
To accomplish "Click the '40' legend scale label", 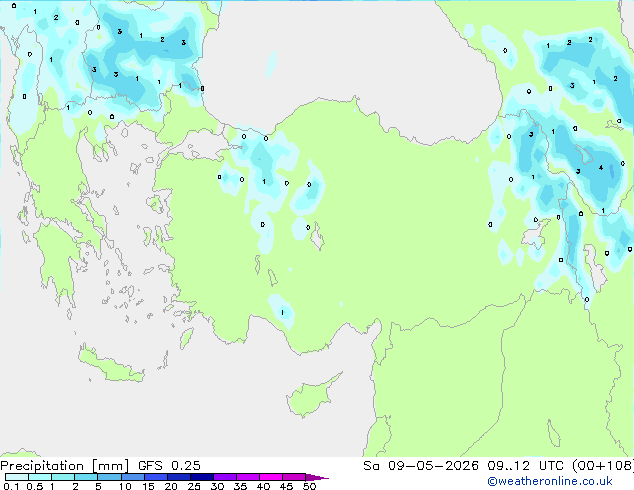I will click(263, 486).
